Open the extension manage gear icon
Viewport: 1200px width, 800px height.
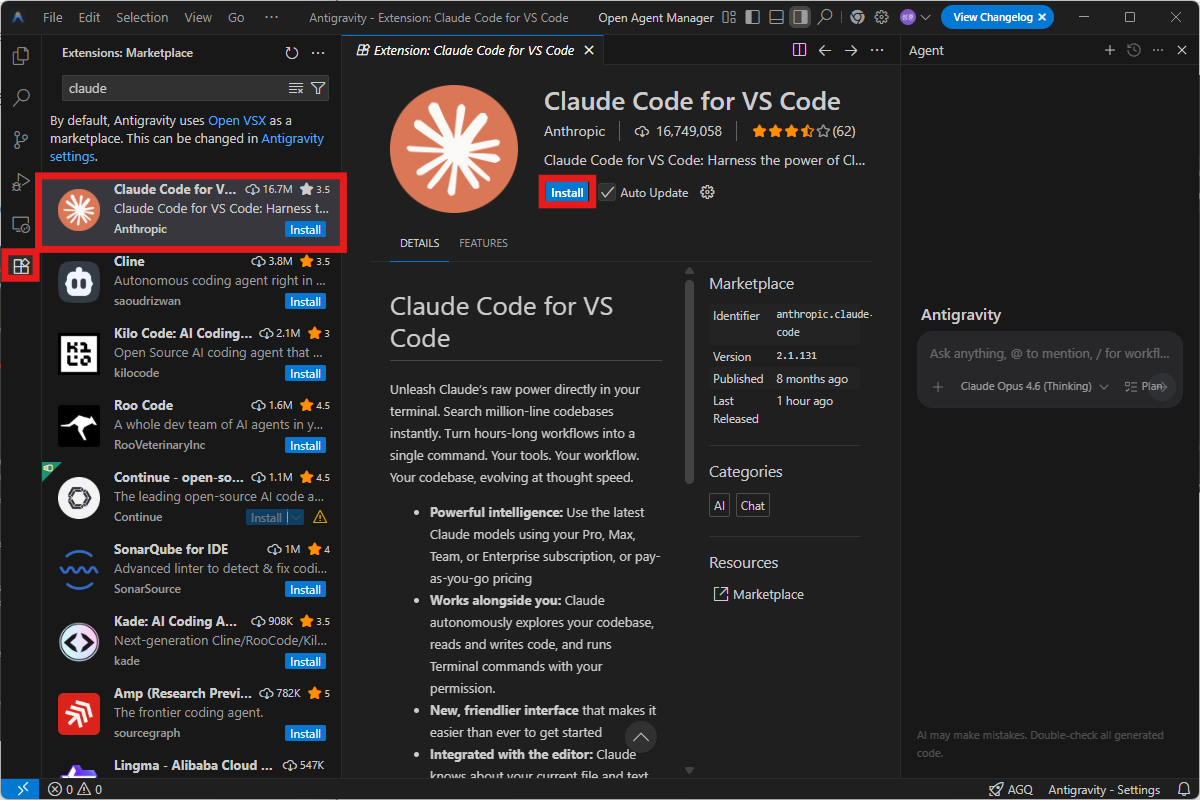(707, 192)
